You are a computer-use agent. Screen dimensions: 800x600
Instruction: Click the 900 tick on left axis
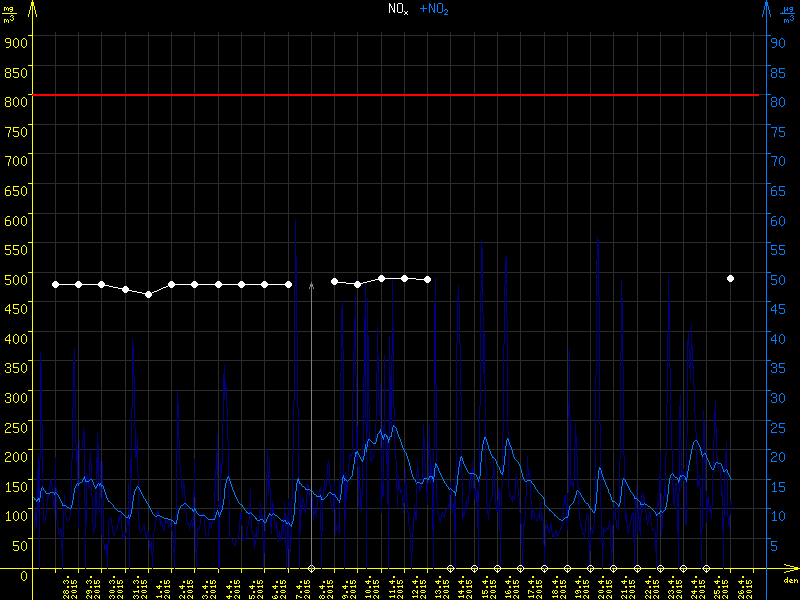17,42
